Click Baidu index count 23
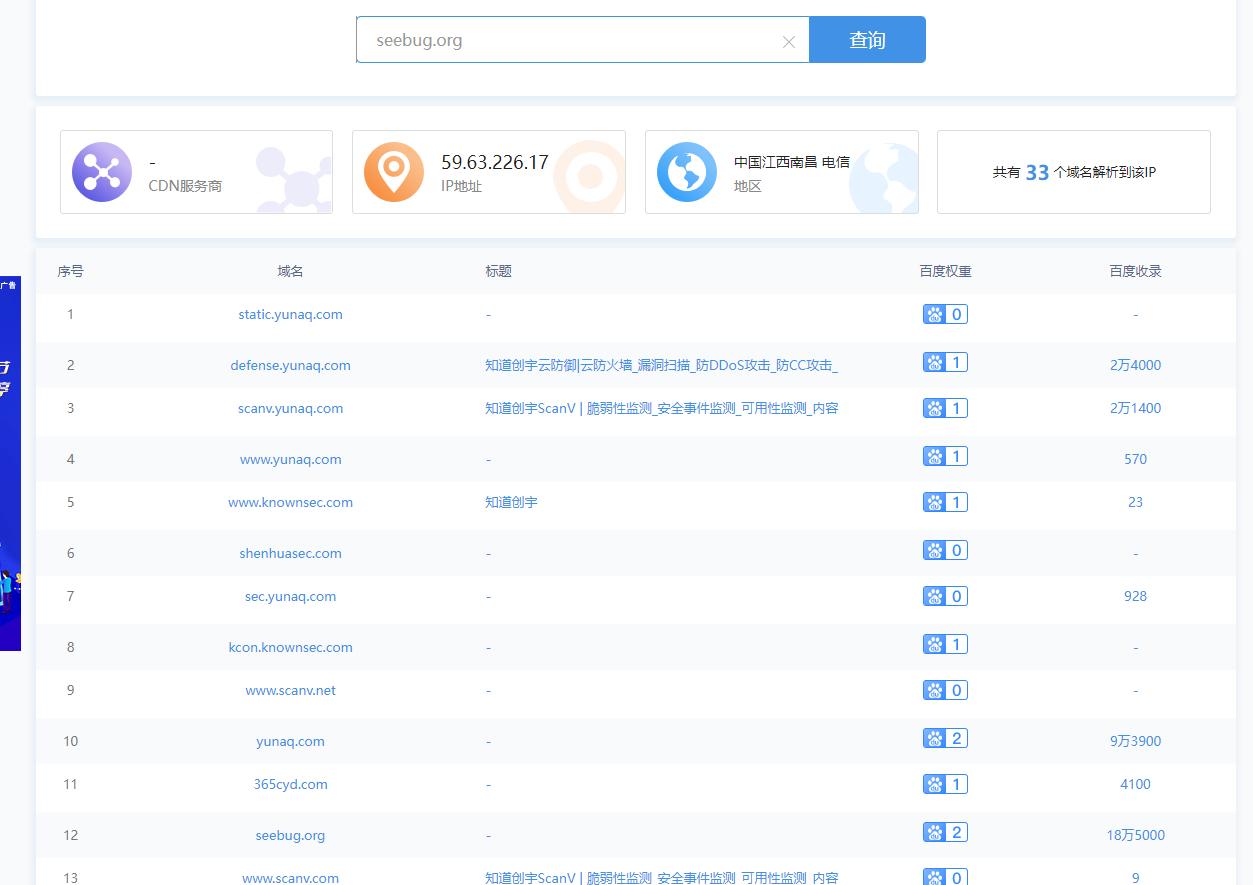Image resolution: width=1253 pixels, height=885 pixels. [1135, 502]
